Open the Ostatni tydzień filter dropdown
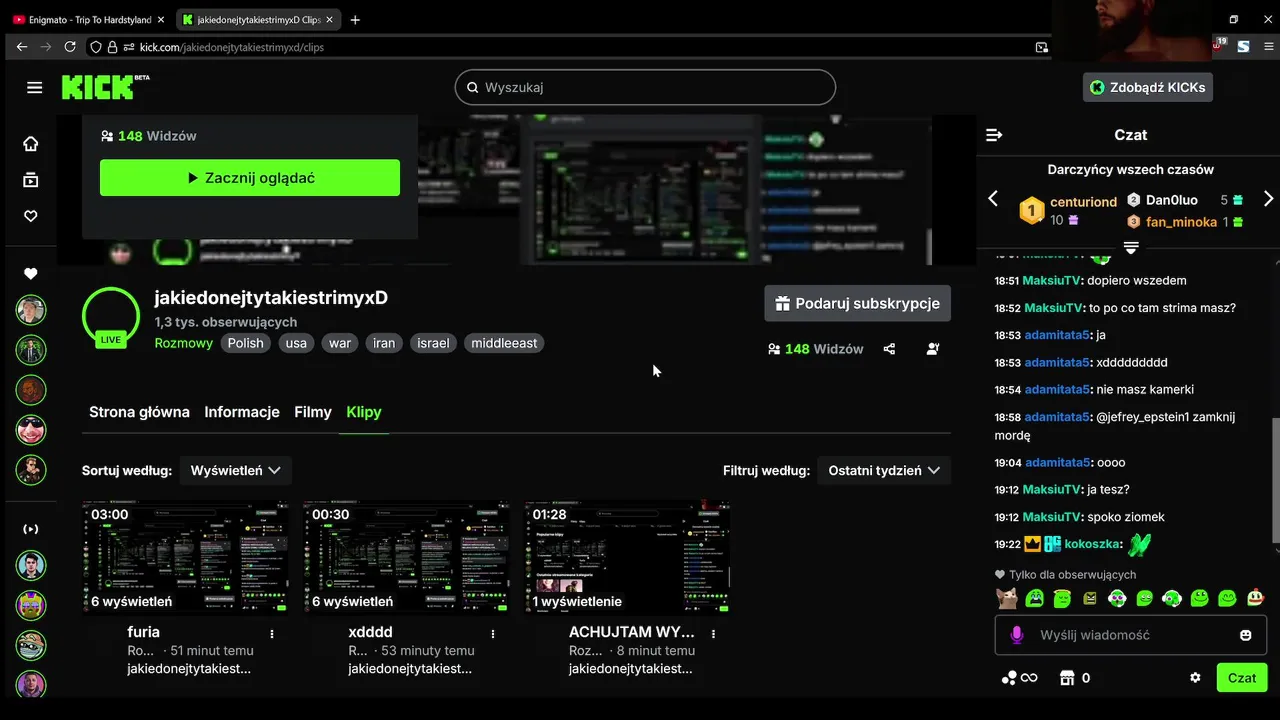 [x=883, y=470]
